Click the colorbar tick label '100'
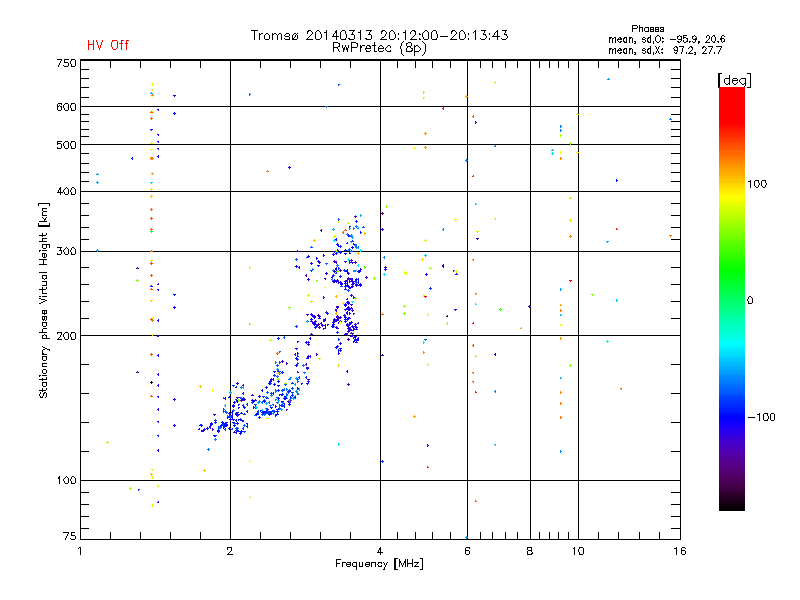Viewport: 800px width, 600px height. [x=757, y=184]
